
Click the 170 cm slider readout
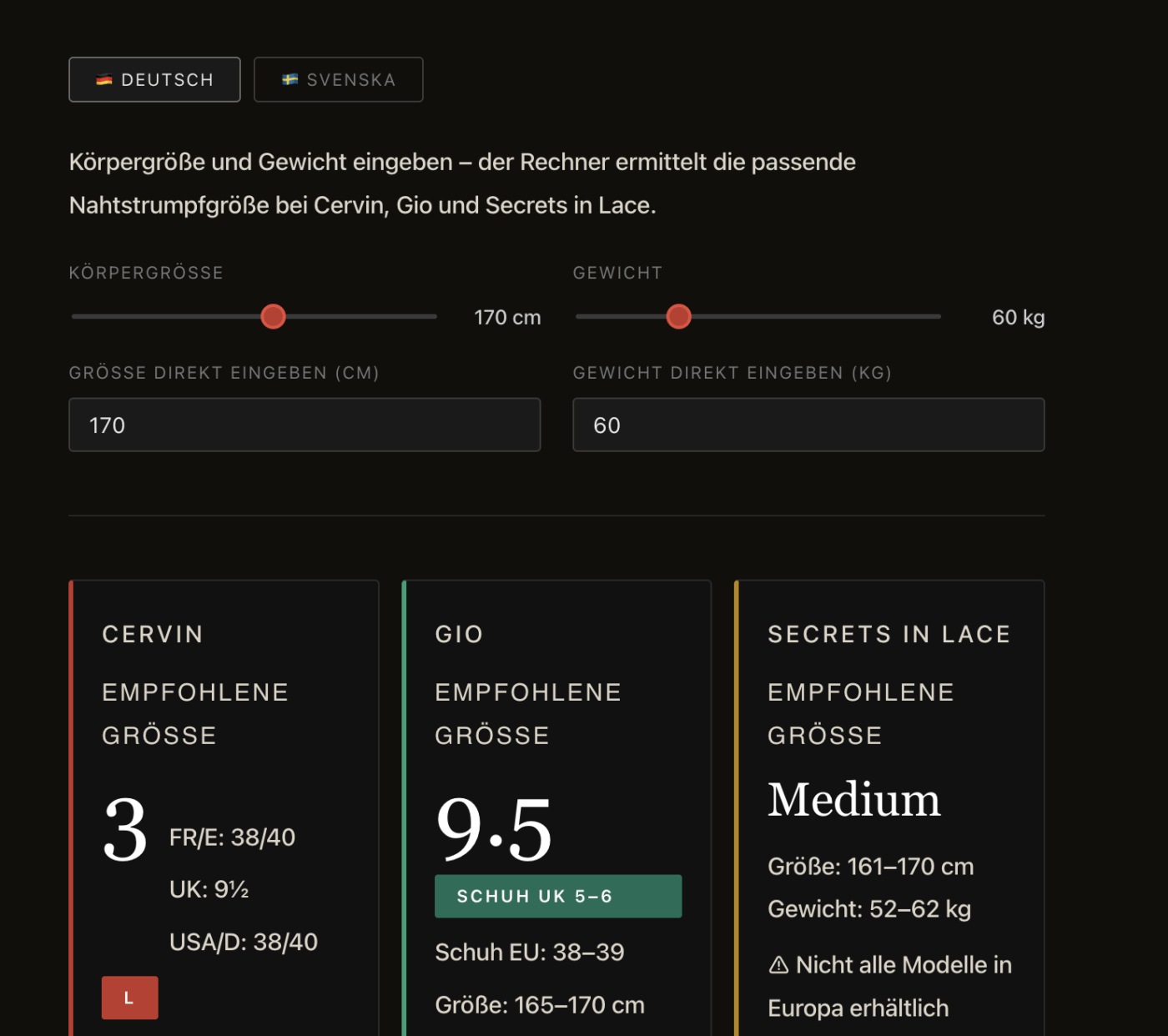(507, 318)
